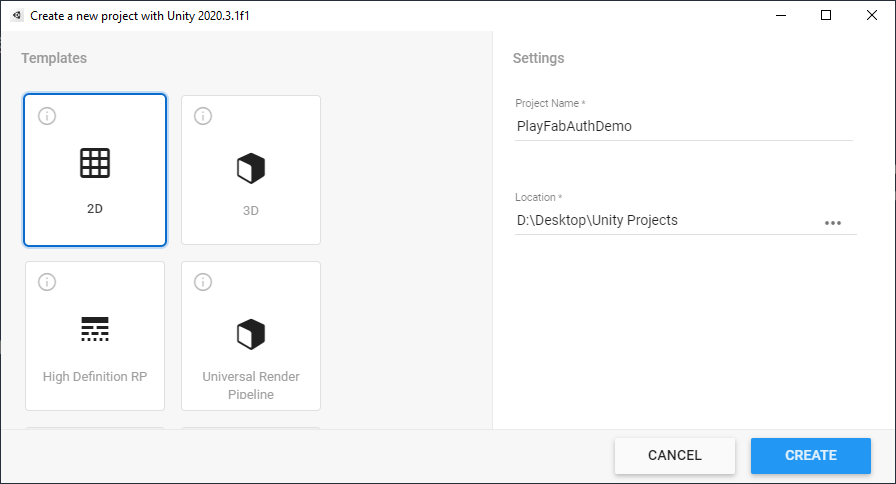Click the Universal Render Pipeline cube icon
The width and height of the screenshot is (896, 484).
[251, 334]
